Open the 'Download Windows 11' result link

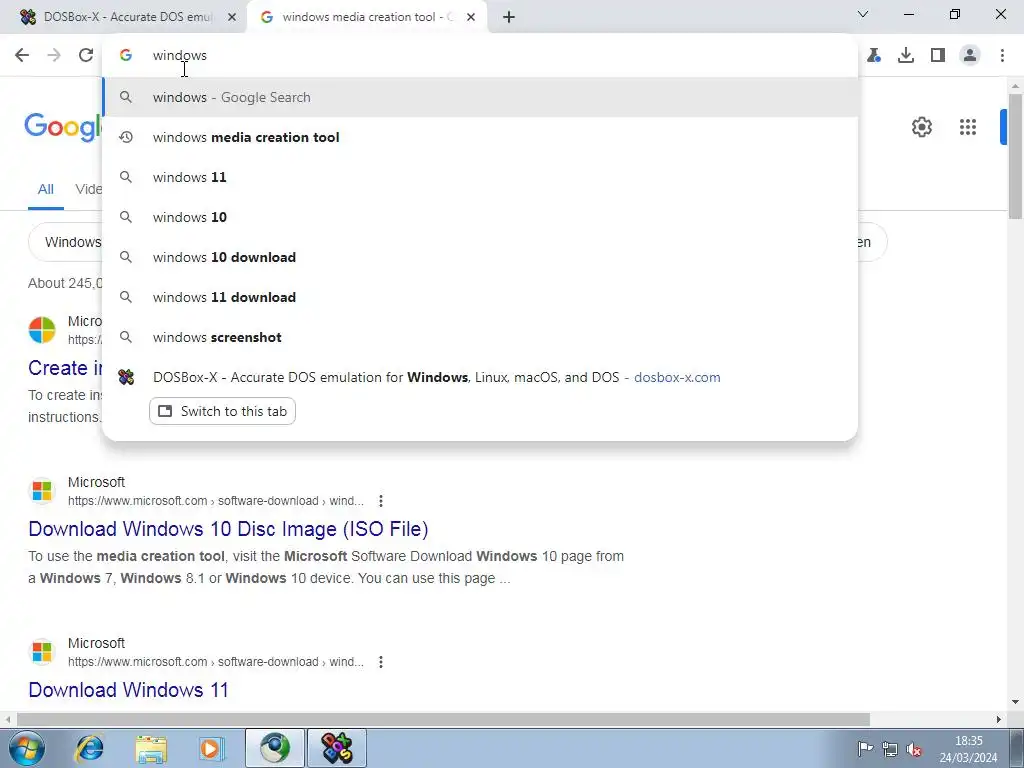129,690
